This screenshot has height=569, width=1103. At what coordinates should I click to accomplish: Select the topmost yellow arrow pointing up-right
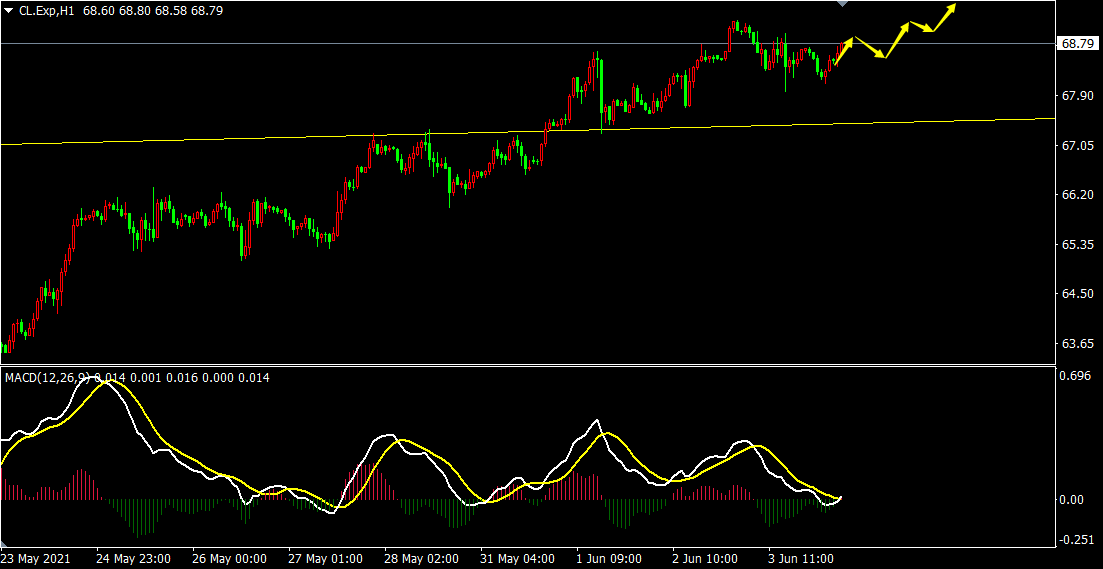[946, 14]
